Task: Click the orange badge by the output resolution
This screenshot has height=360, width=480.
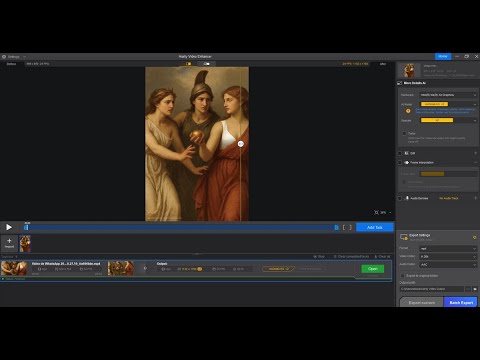Action: tap(200, 269)
